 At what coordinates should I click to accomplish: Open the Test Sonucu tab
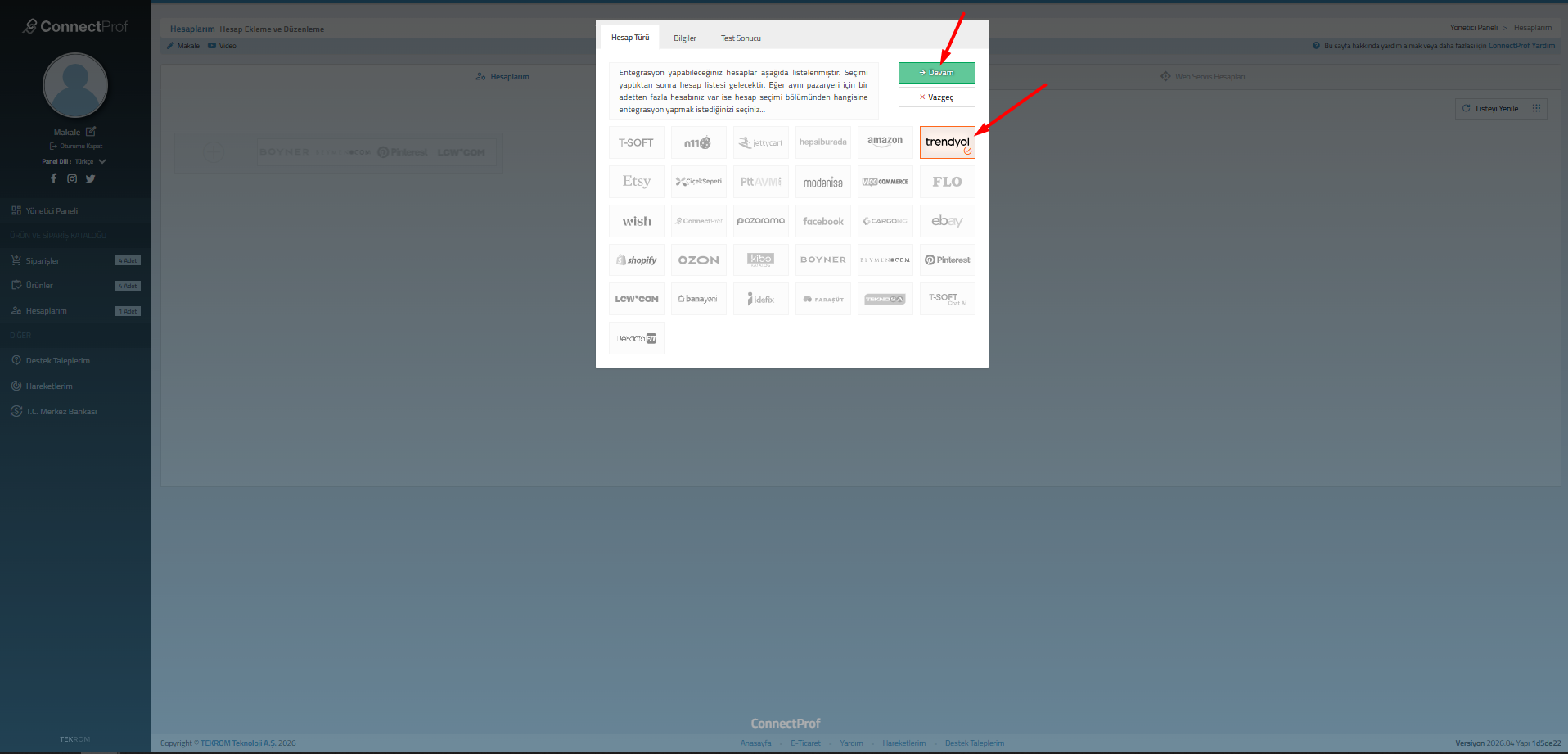(x=740, y=38)
